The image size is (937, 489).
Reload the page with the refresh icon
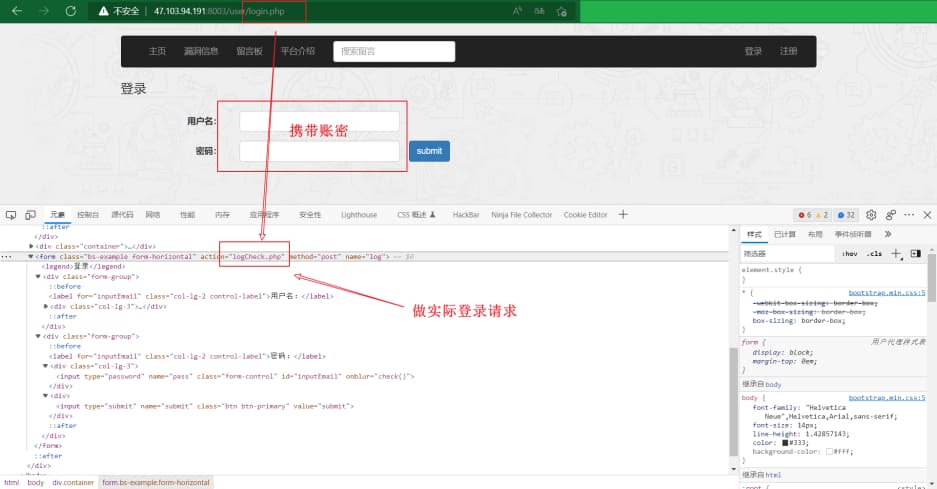tap(71, 11)
